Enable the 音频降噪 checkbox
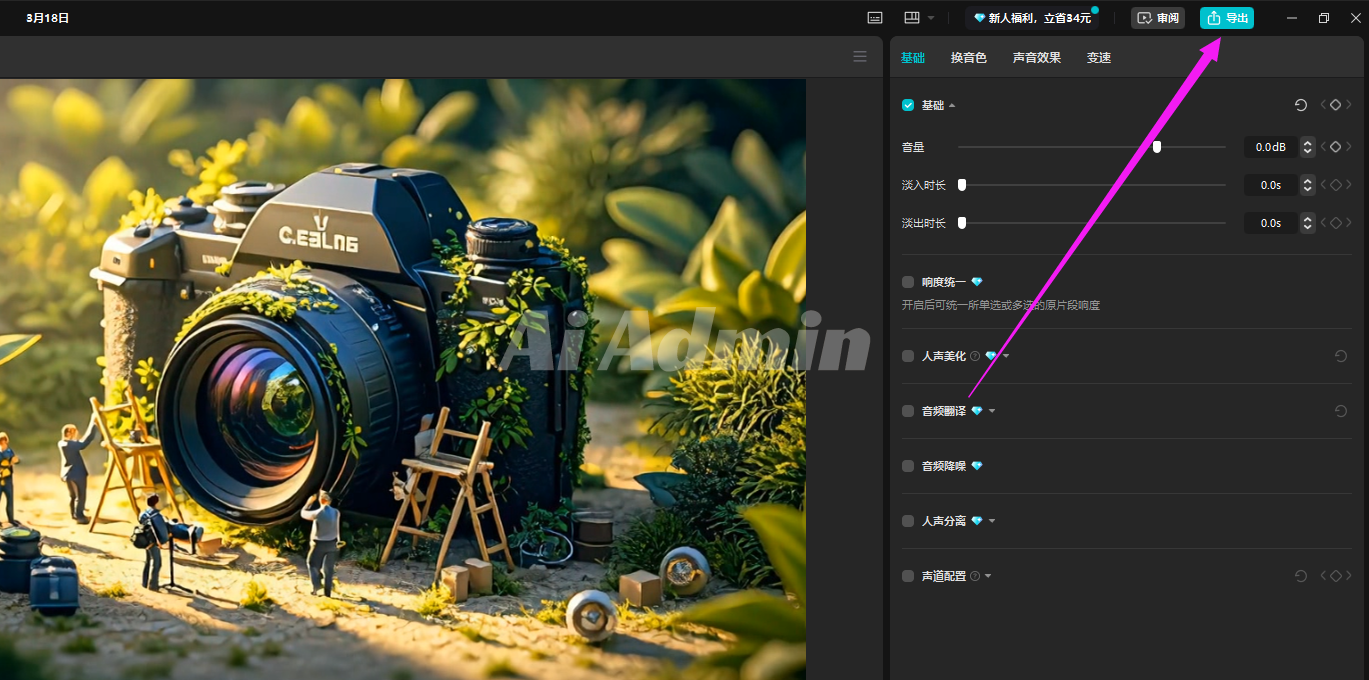 (x=908, y=466)
